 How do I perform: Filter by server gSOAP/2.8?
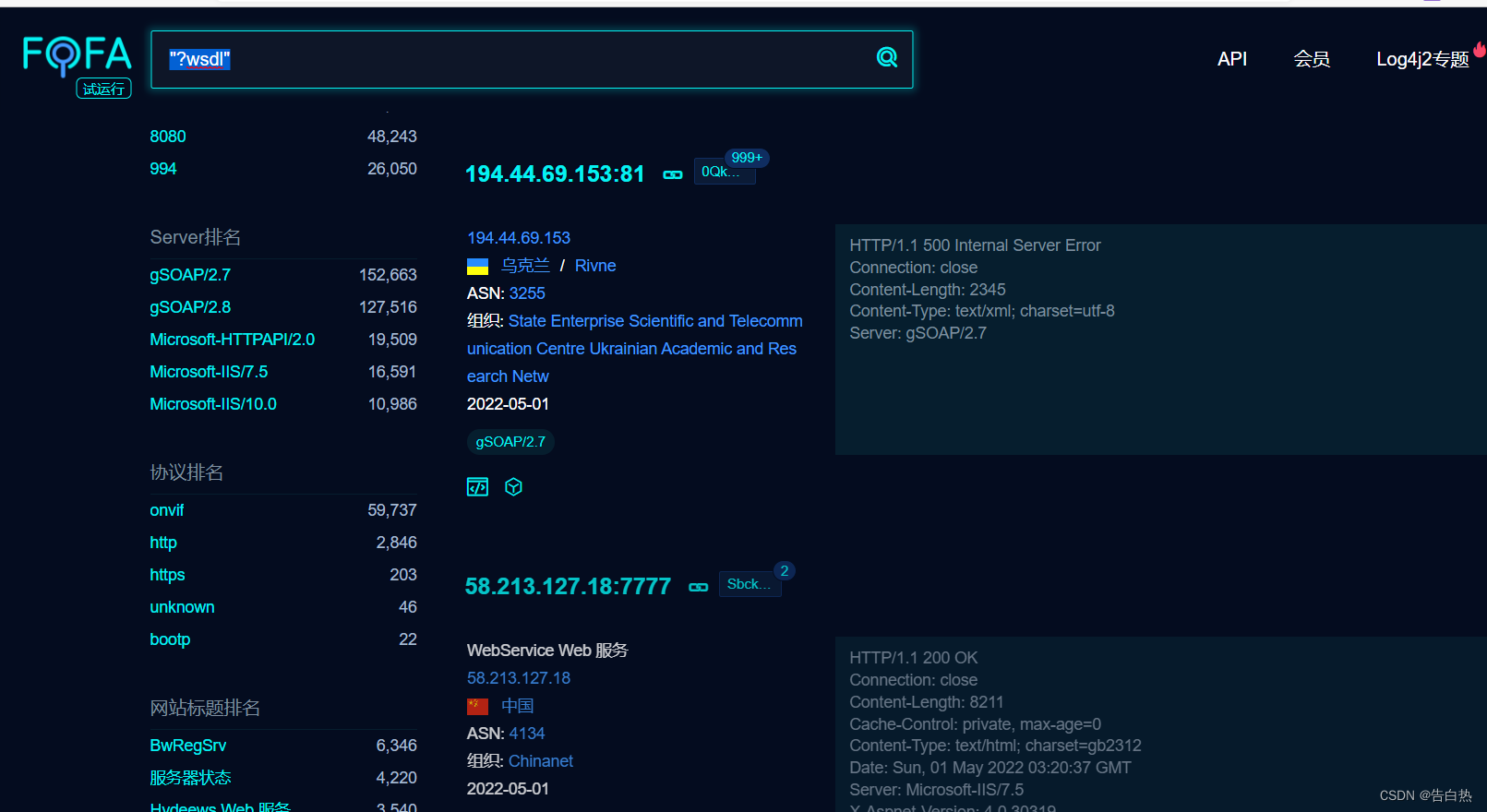click(190, 307)
